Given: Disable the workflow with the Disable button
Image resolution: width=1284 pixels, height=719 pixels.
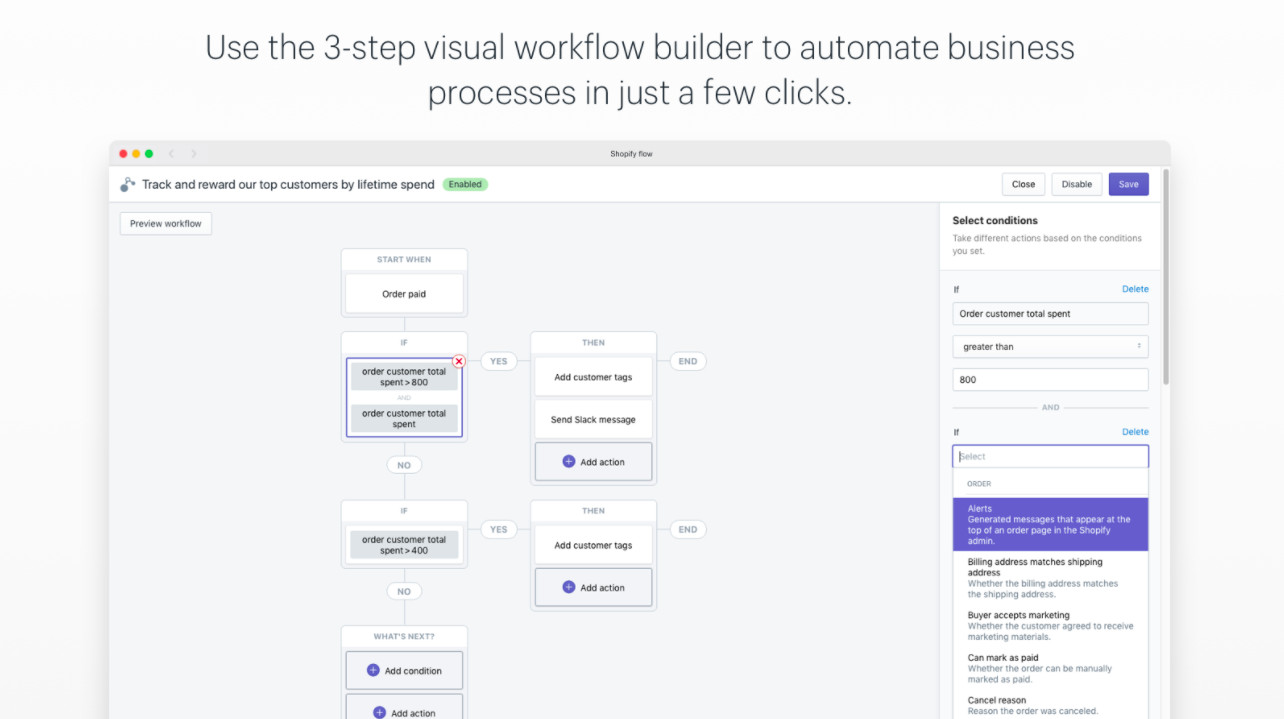Looking at the screenshot, I should pos(1076,184).
